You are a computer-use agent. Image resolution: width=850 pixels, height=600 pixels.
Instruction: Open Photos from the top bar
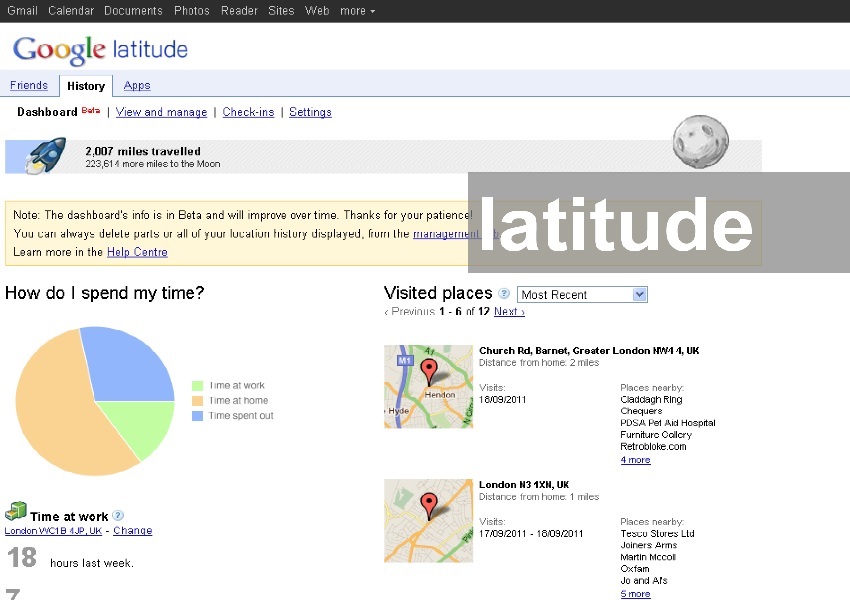click(x=191, y=11)
